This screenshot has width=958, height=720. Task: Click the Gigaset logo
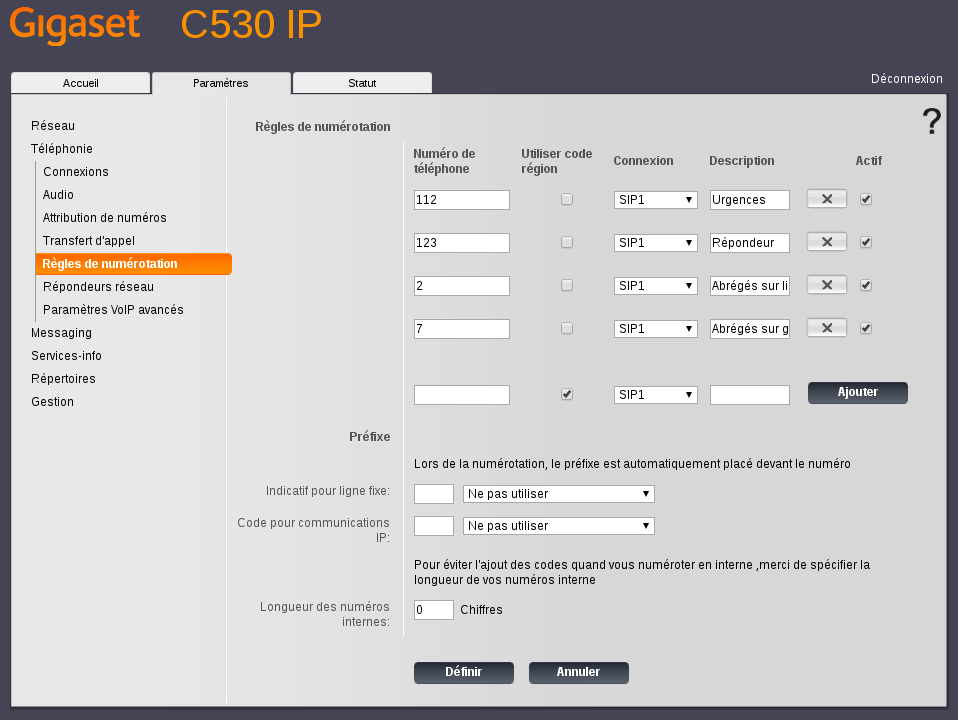[x=75, y=25]
